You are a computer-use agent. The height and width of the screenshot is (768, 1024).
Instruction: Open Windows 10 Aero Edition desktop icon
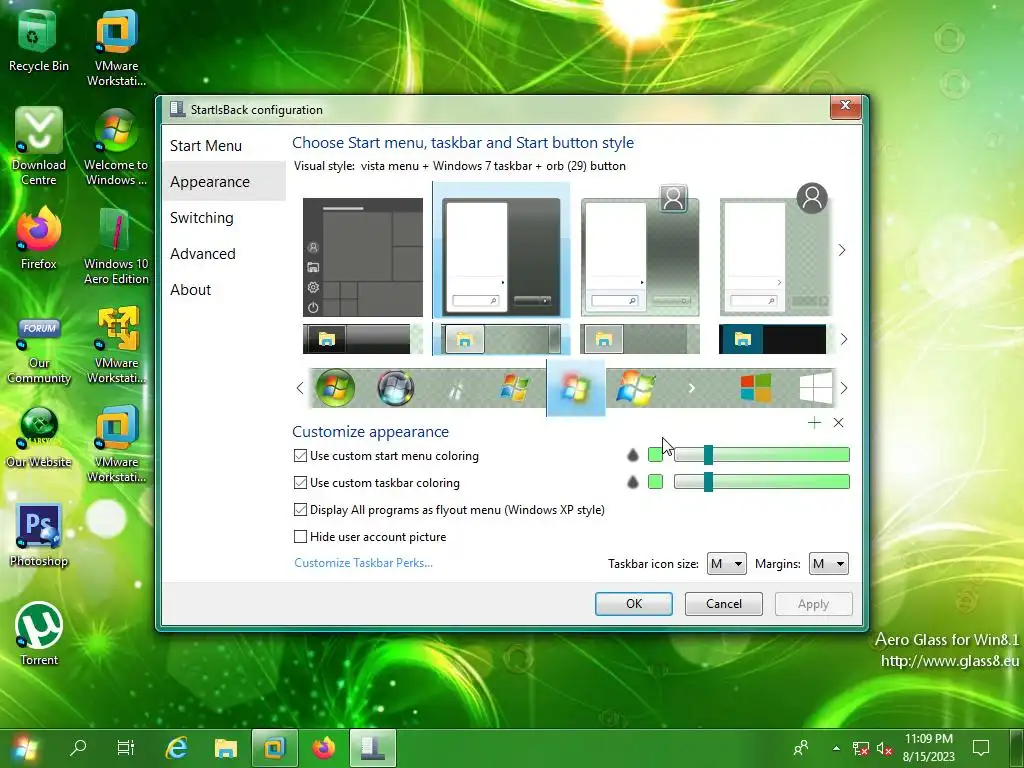116,247
